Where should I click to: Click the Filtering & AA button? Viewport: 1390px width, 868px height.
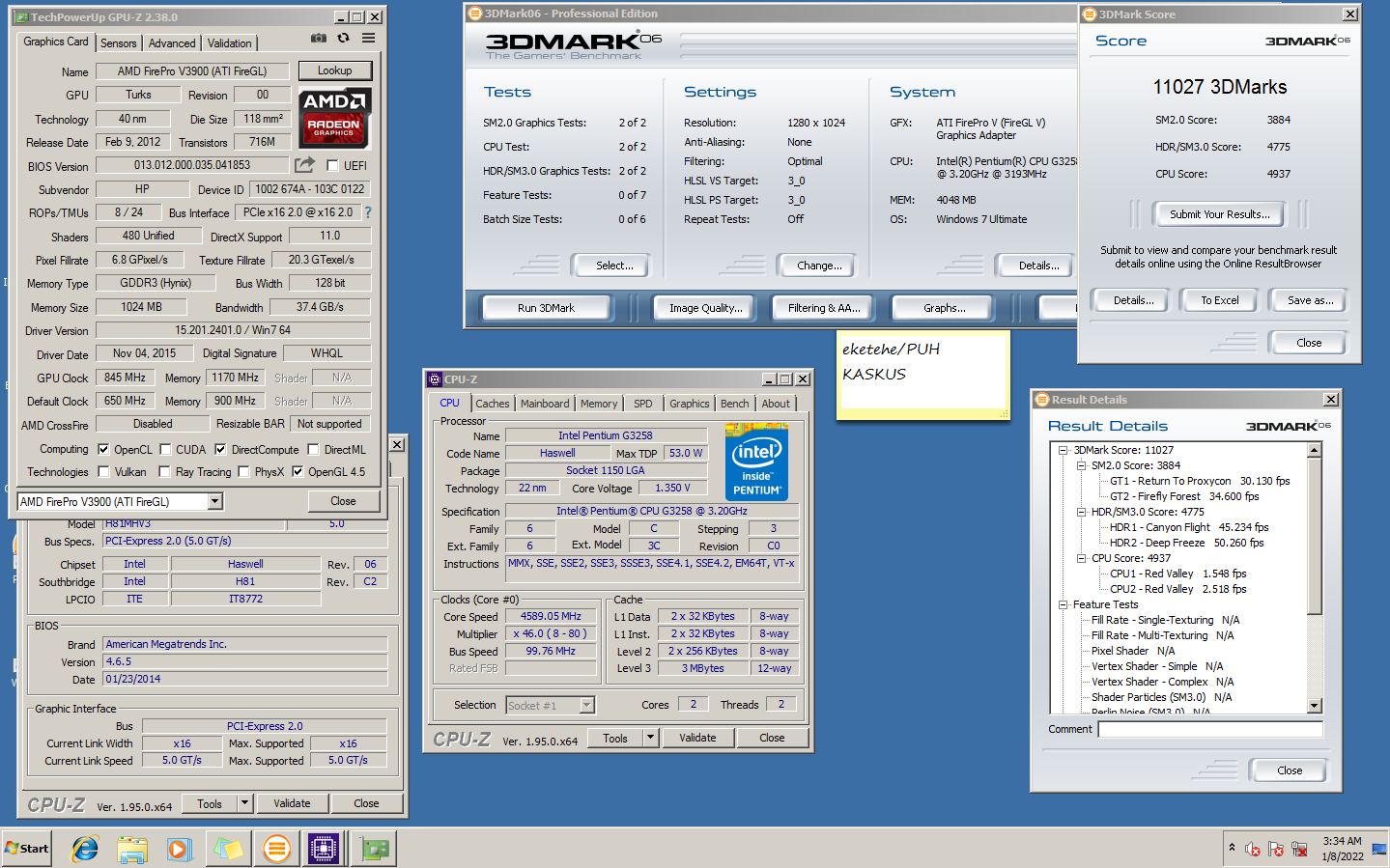823,308
